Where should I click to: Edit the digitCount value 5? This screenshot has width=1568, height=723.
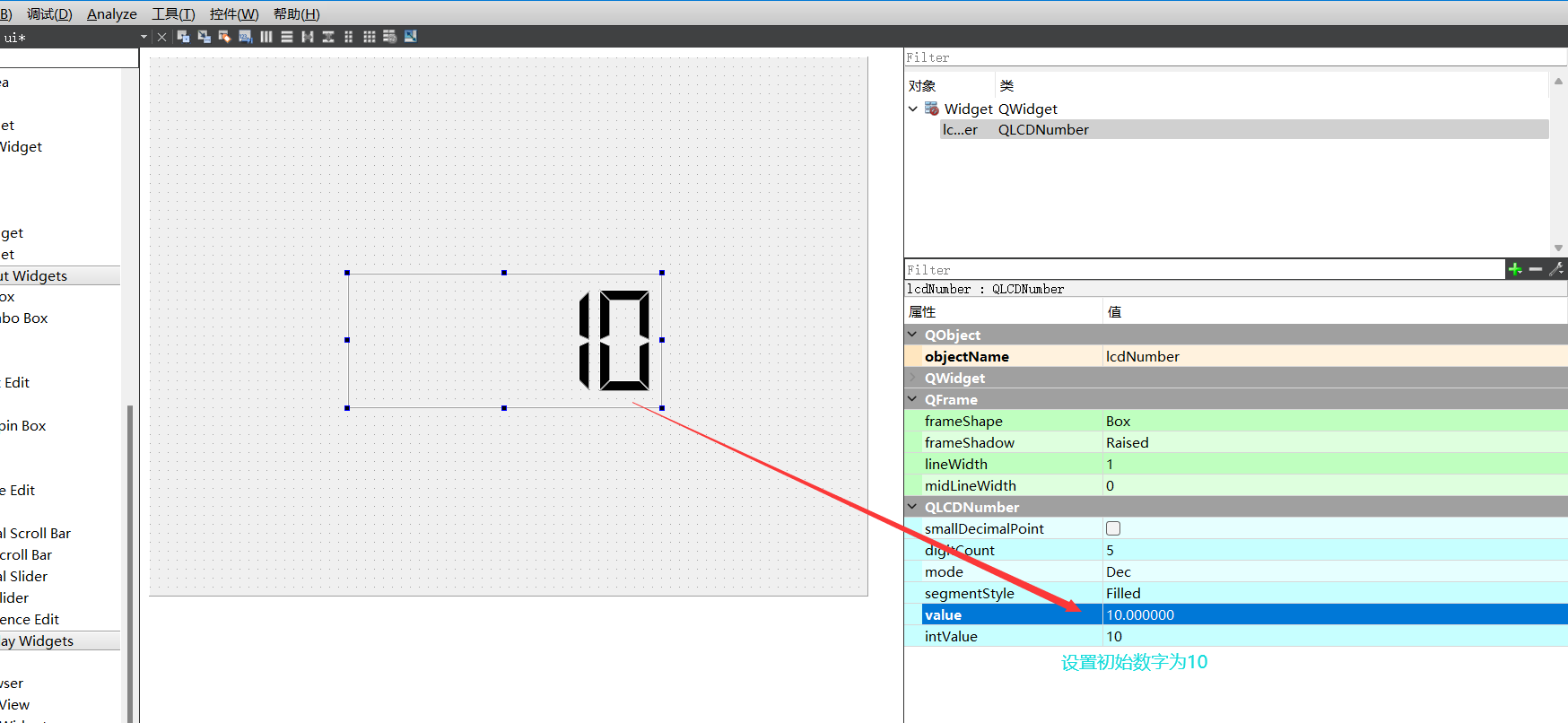[x=1335, y=550]
